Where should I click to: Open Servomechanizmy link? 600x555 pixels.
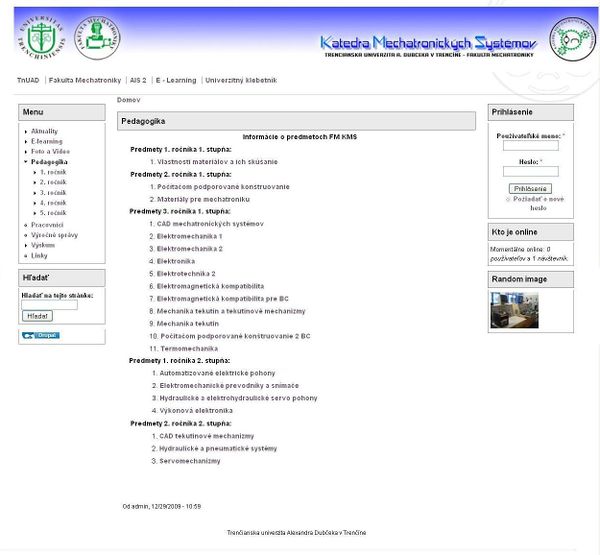click(x=190, y=461)
